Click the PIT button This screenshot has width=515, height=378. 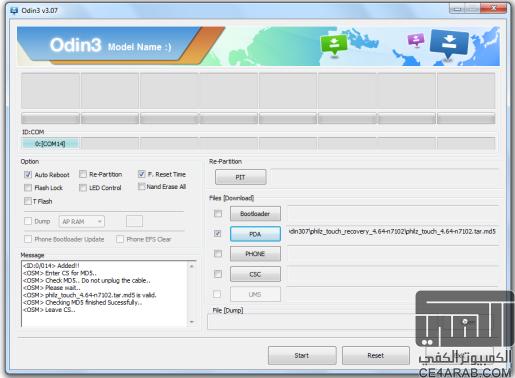coord(240,177)
